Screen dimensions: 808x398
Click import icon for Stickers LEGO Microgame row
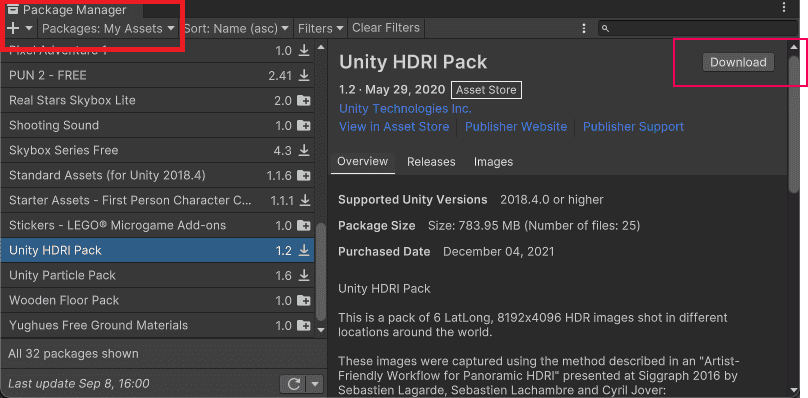point(304,225)
